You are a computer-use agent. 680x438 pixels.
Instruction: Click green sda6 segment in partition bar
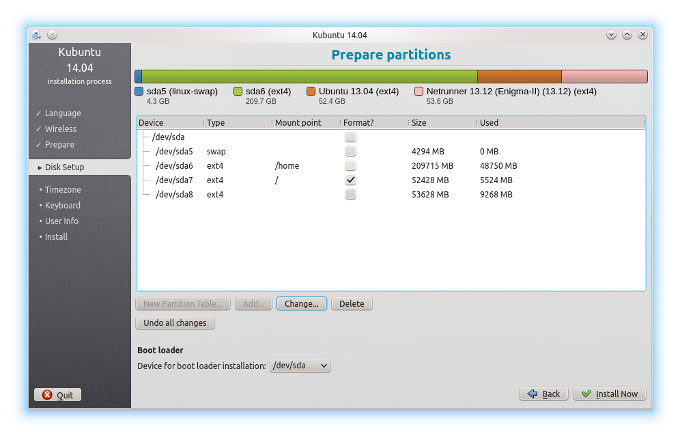point(309,77)
